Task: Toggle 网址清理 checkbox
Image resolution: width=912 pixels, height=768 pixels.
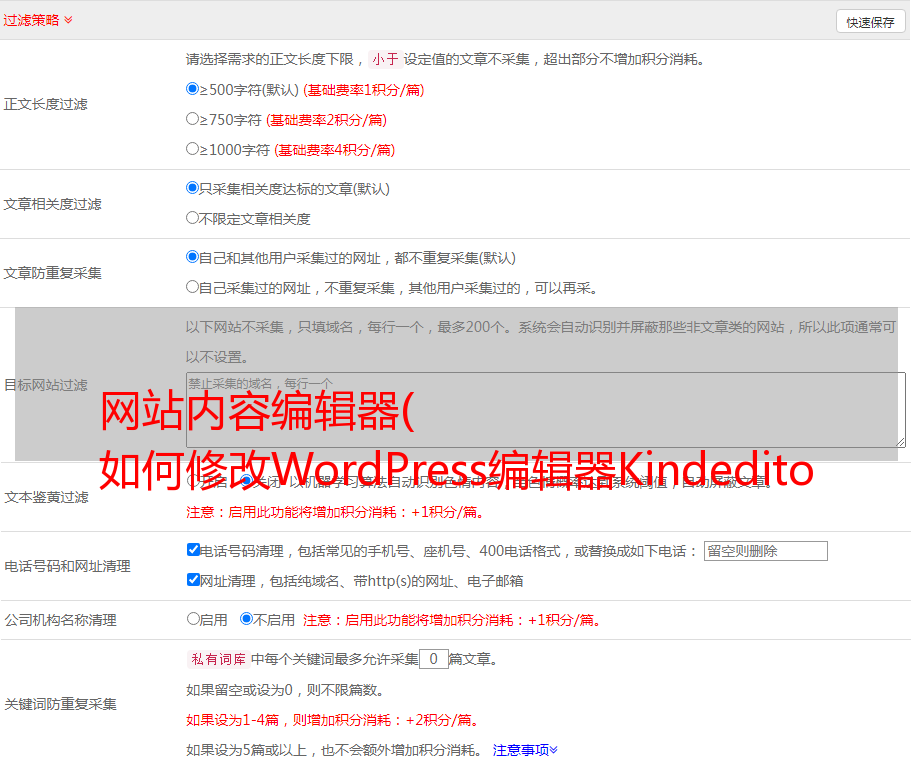Action: coord(193,580)
